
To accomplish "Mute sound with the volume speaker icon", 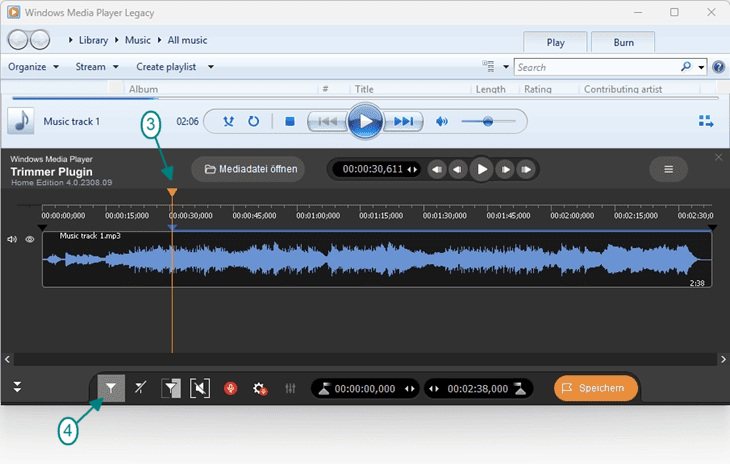I will tap(441, 121).
